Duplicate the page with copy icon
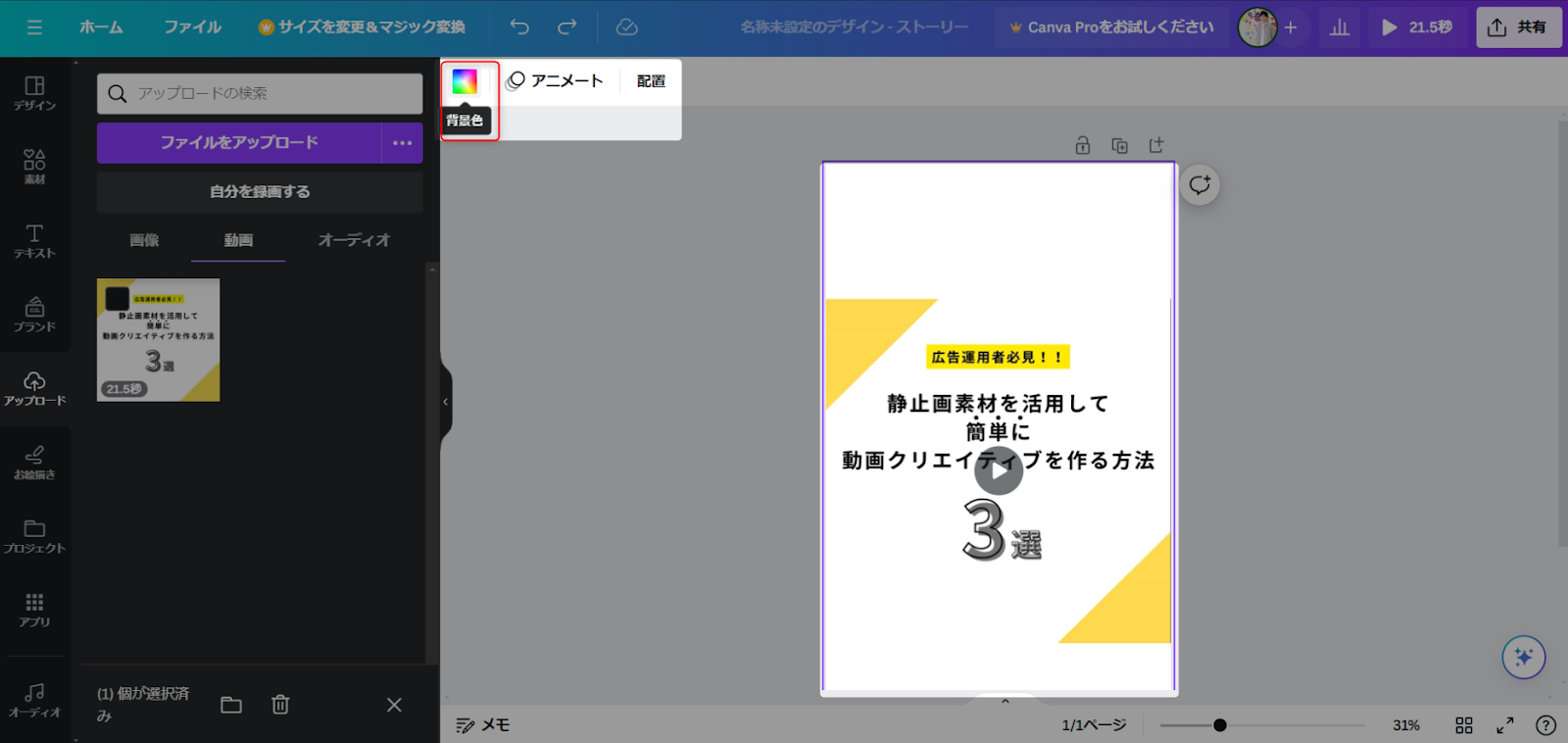 1119,145
